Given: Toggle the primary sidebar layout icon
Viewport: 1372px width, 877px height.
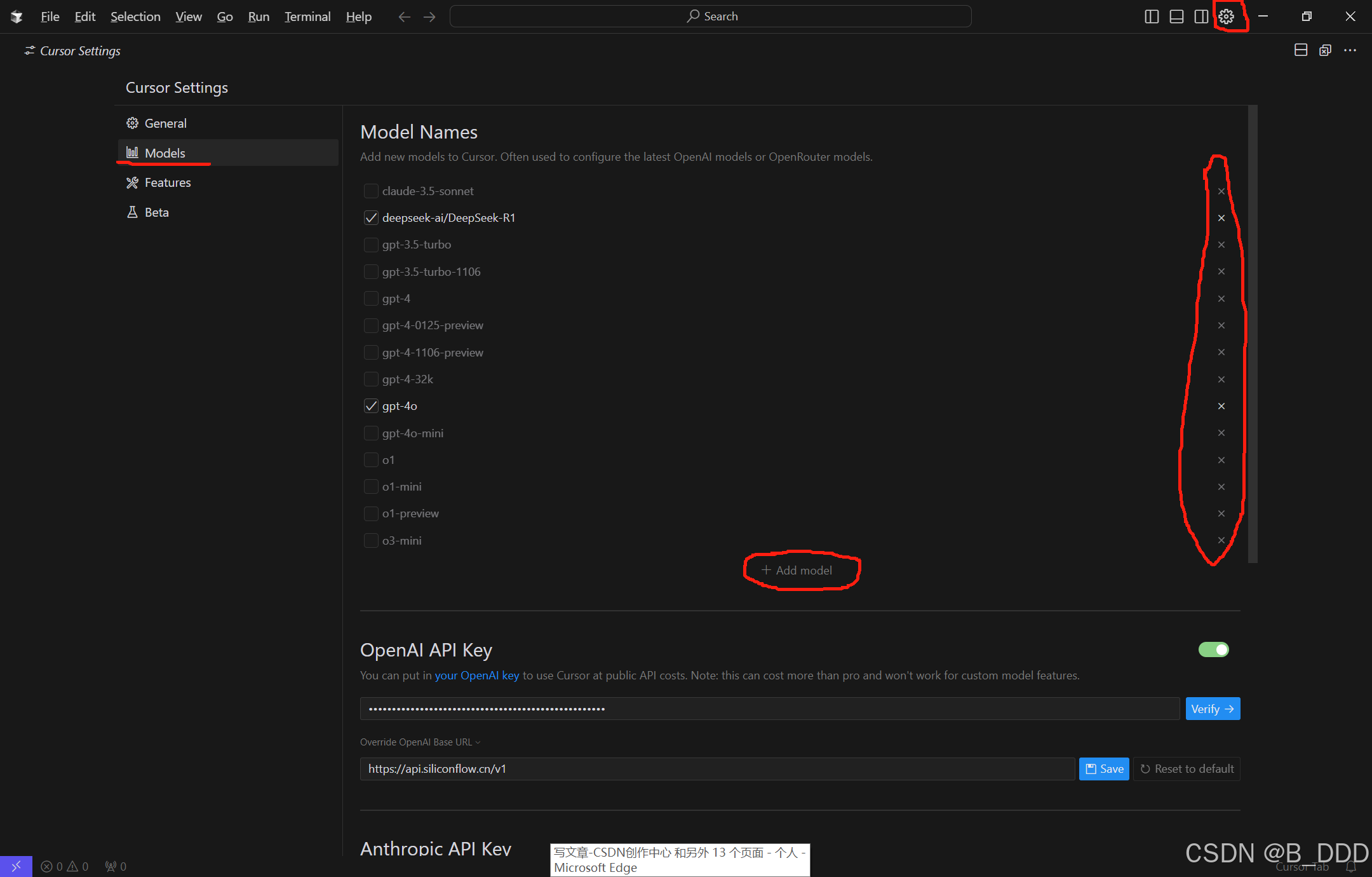Looking at the screenshot, I should point(1151,17).
